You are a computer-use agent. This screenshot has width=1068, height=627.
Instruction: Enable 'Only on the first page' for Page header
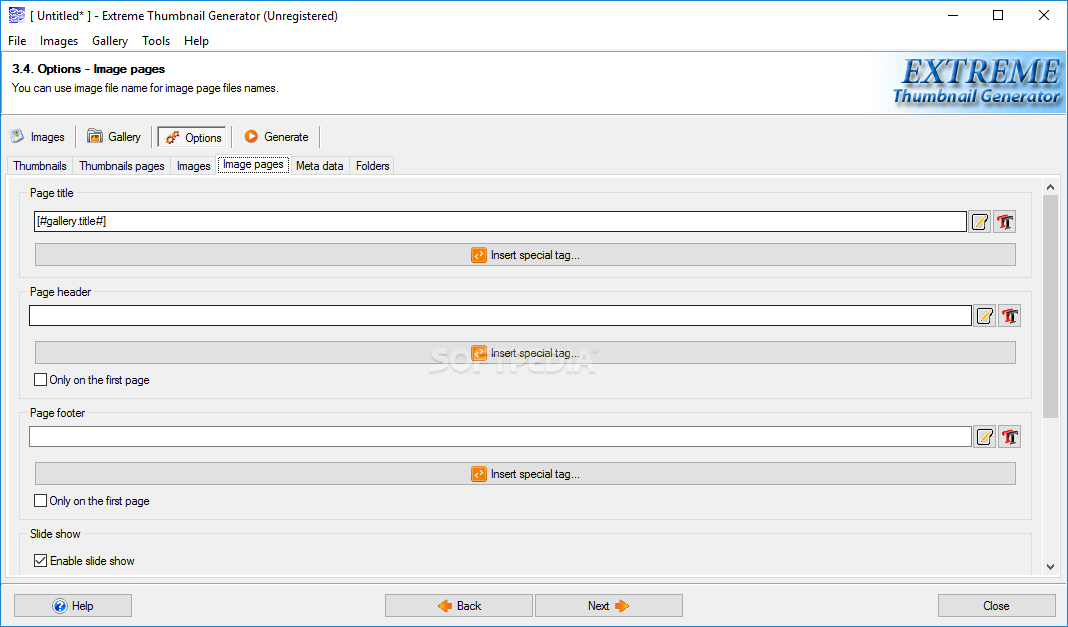pyautogui.click(x=41, y=380)
